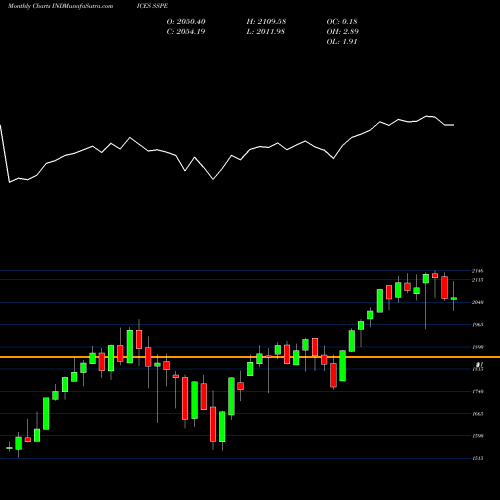Click the Monthly Charts INDMunafaSutra.com title
The width and height of the screenshot is (500, 500).
(x=60, y=6)
